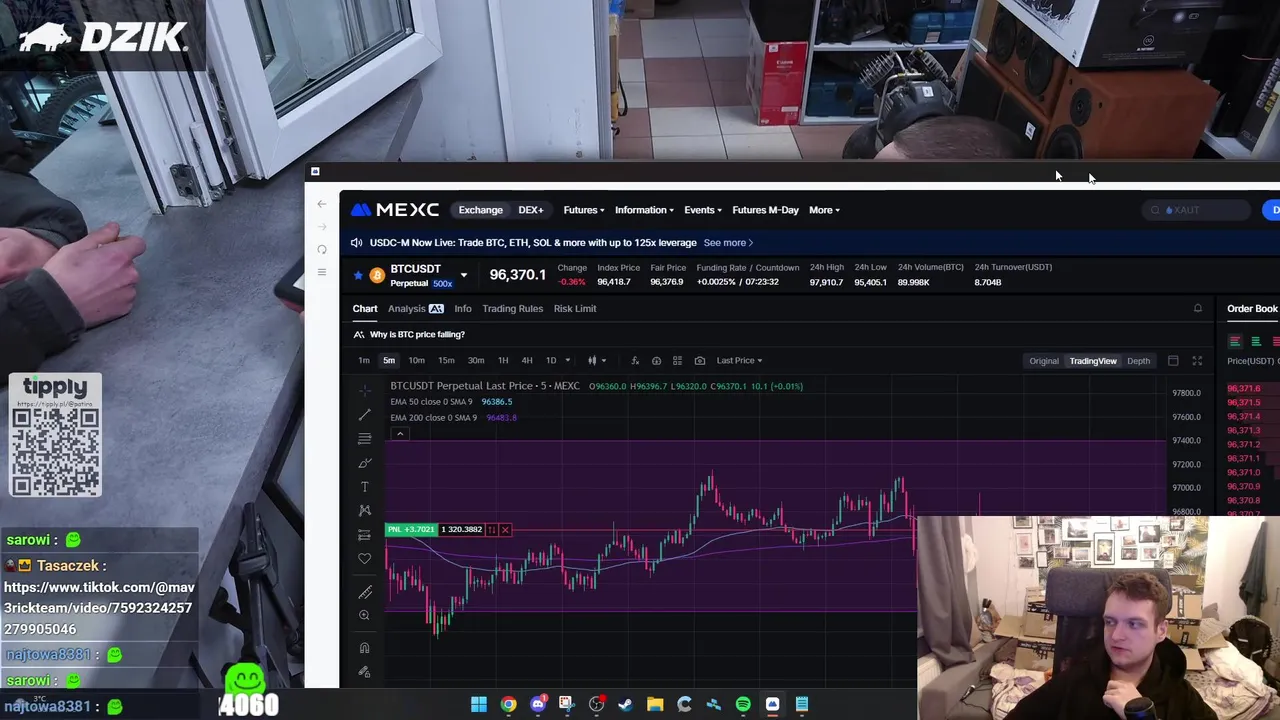Image resolution: width=1280 pixels, height=720 pixels.
Task: Focus the XAUT search field
Action: (1198, 210)
